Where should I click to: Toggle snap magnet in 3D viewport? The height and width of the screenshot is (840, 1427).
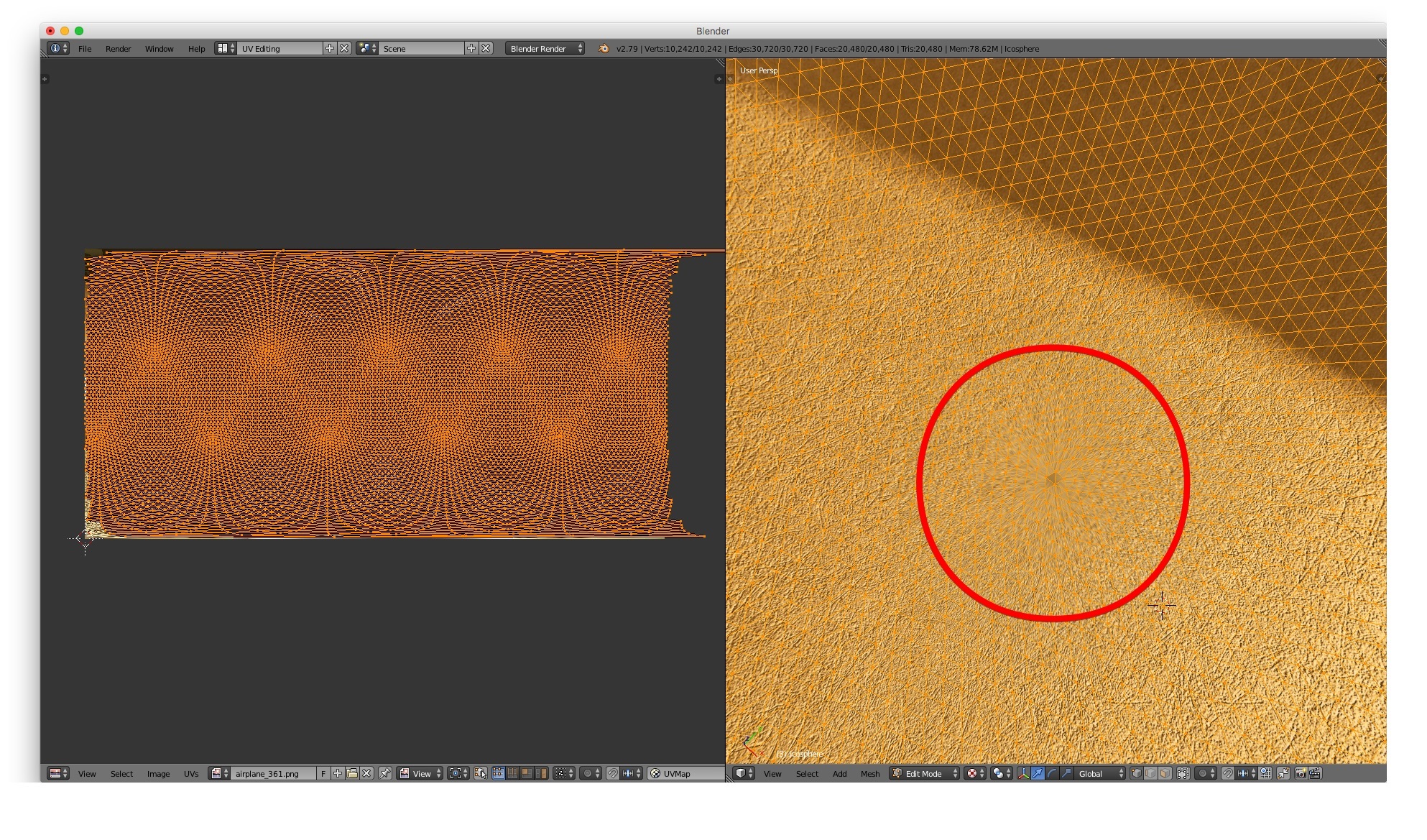pyautogui.click(x=1228, y=773)
